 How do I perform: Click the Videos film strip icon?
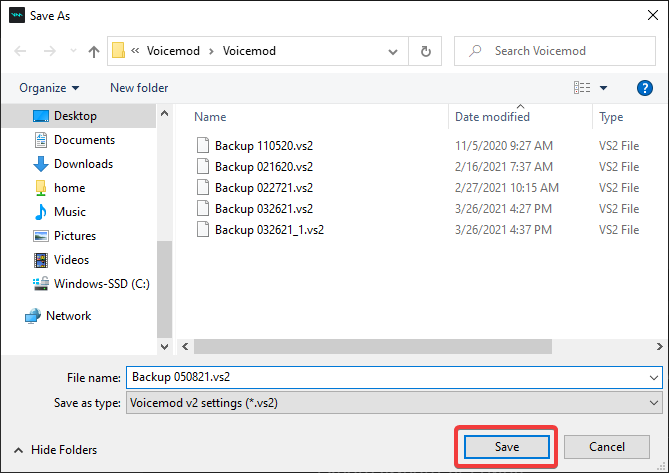(41, 260)
